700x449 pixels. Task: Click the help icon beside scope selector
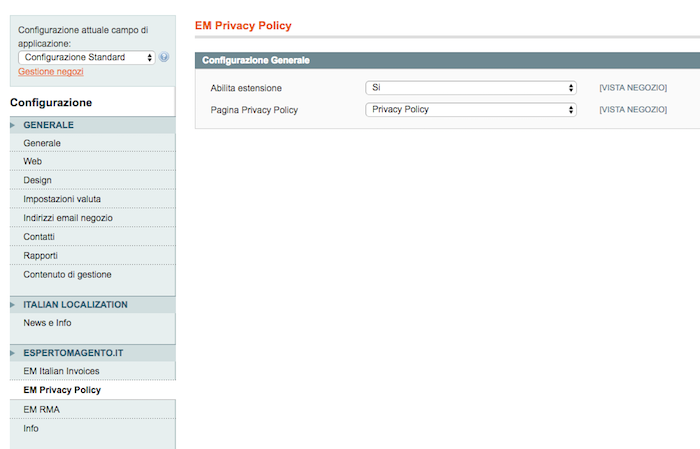pyautogui.click(x=164, y=57)
